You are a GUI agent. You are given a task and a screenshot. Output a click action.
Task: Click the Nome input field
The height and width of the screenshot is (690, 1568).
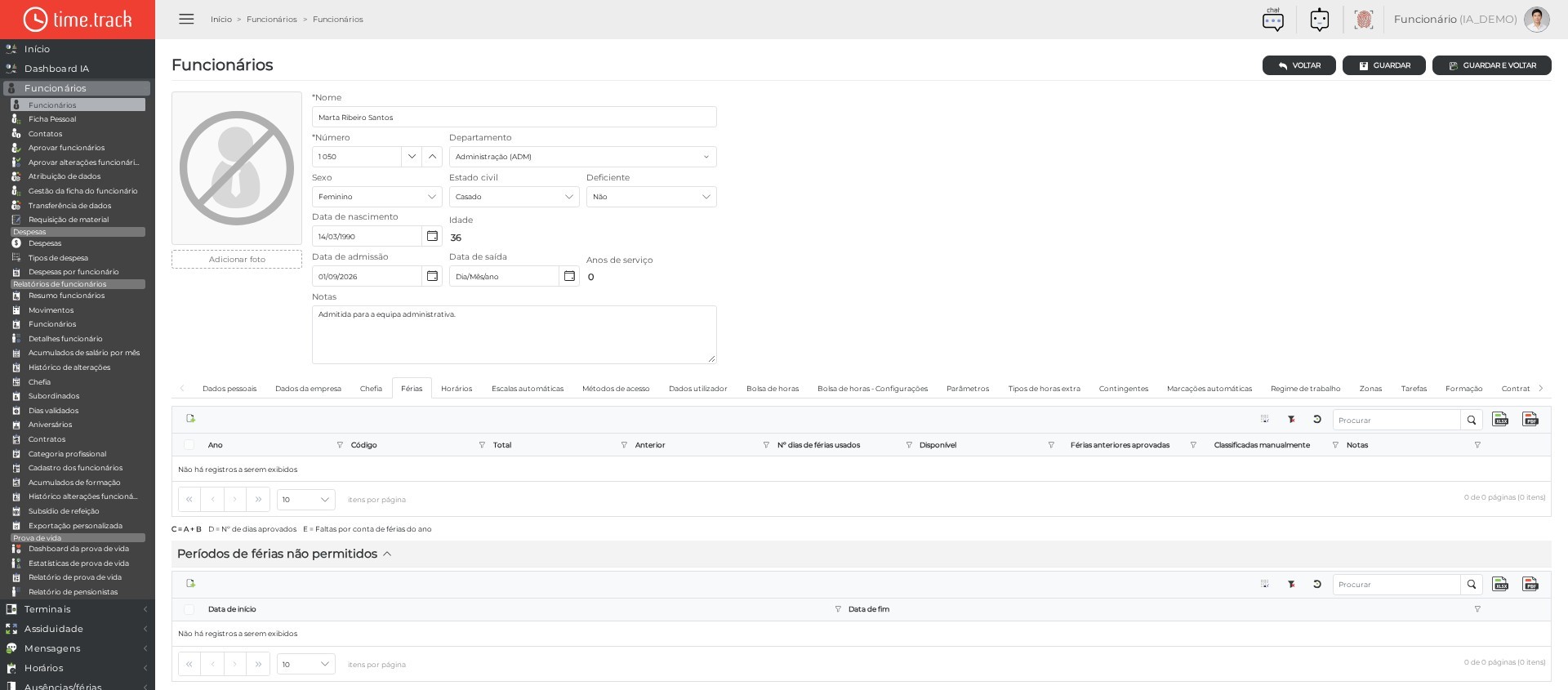pyautogui.click(x=514, y=117)
